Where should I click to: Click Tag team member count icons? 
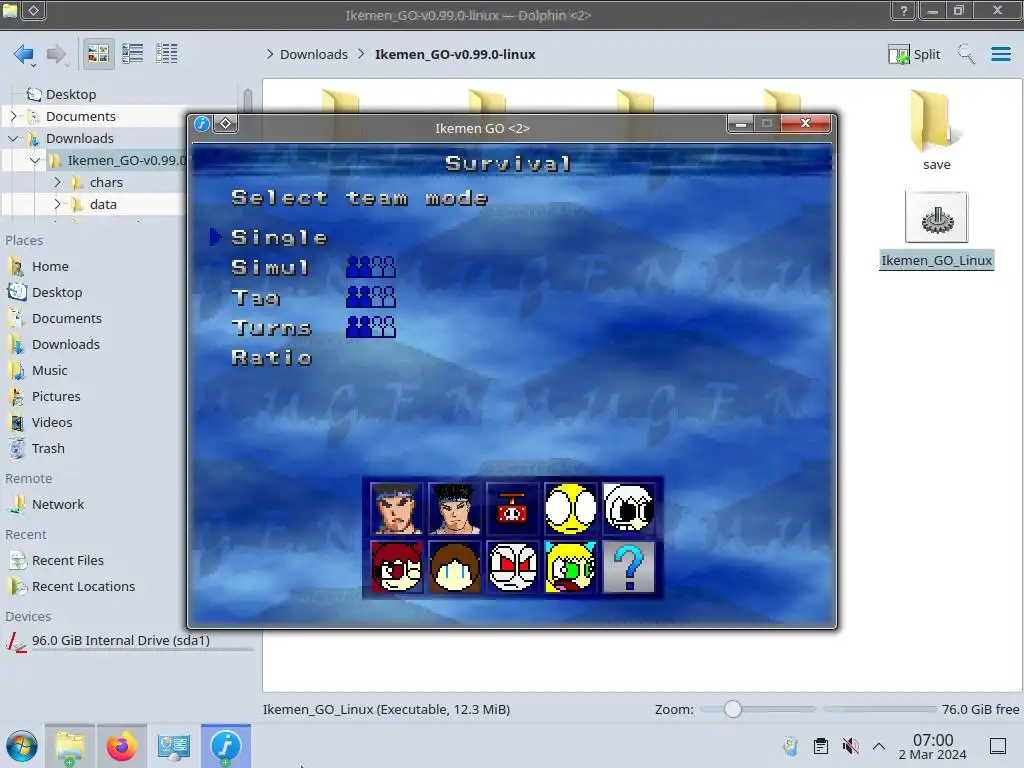point(371,297)
